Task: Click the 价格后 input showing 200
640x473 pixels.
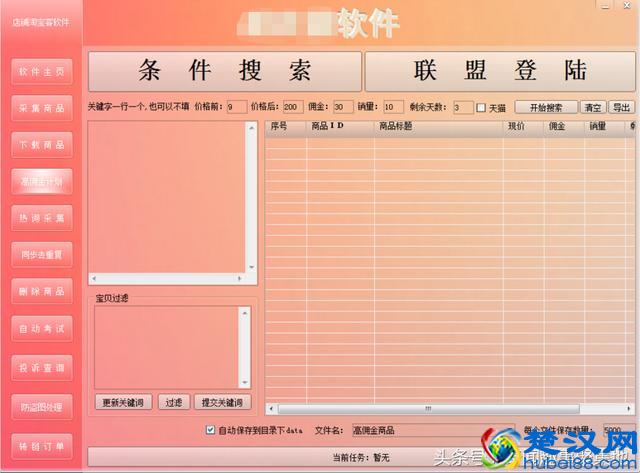Action: tap(293, 107)
